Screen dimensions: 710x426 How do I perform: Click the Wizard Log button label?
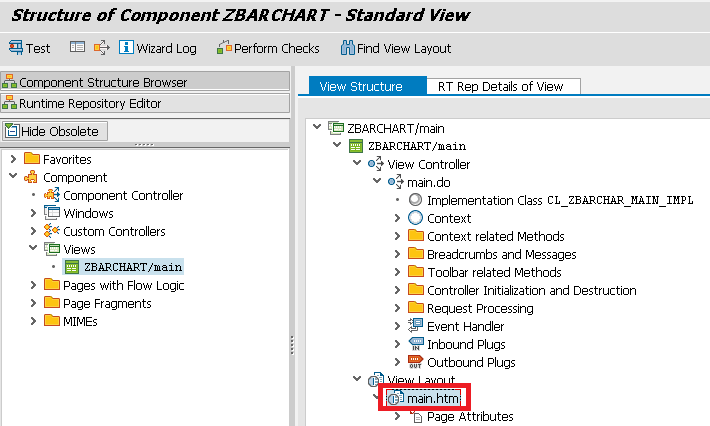coord(166,48)
